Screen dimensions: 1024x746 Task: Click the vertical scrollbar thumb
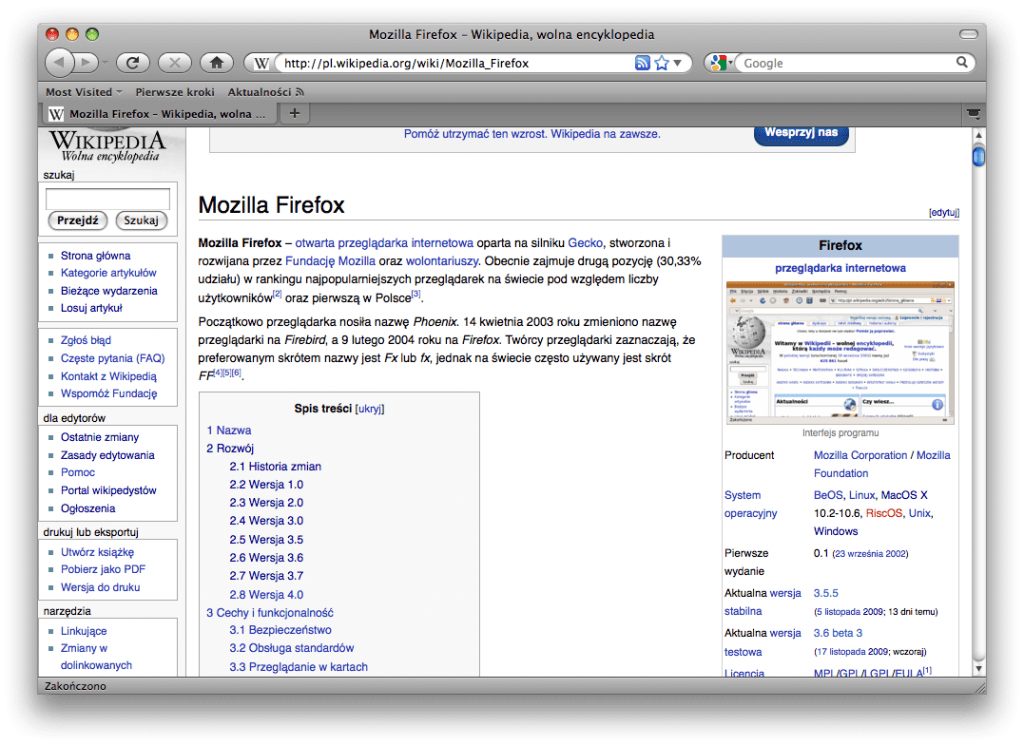click(978, 157)
